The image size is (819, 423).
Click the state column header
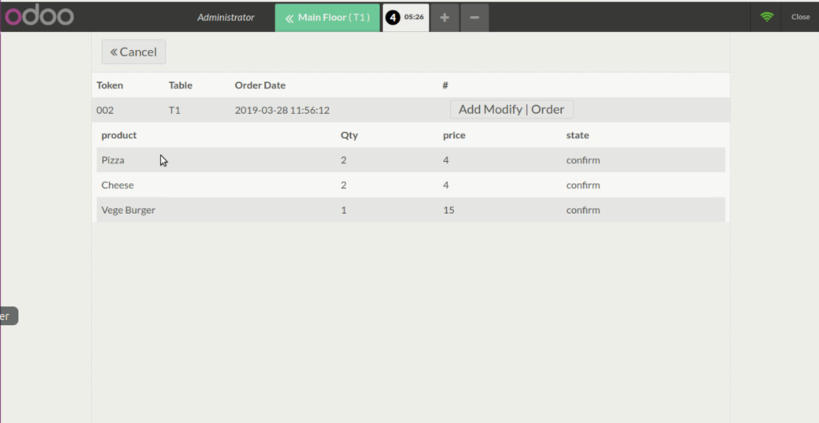(x=578, y=135)
